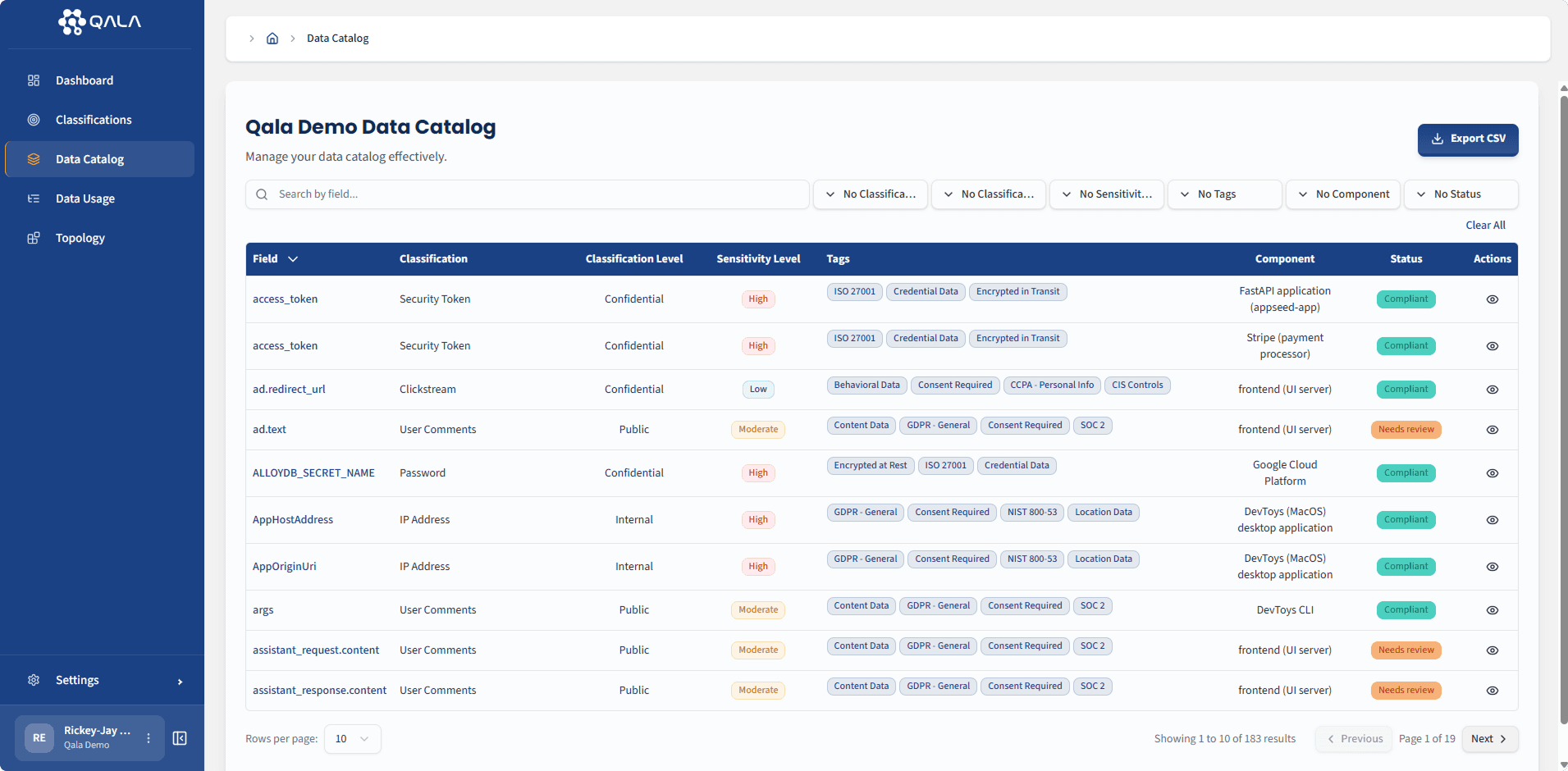Open the Topology view
Screen dimensions: 1568x771
(80, 238)
